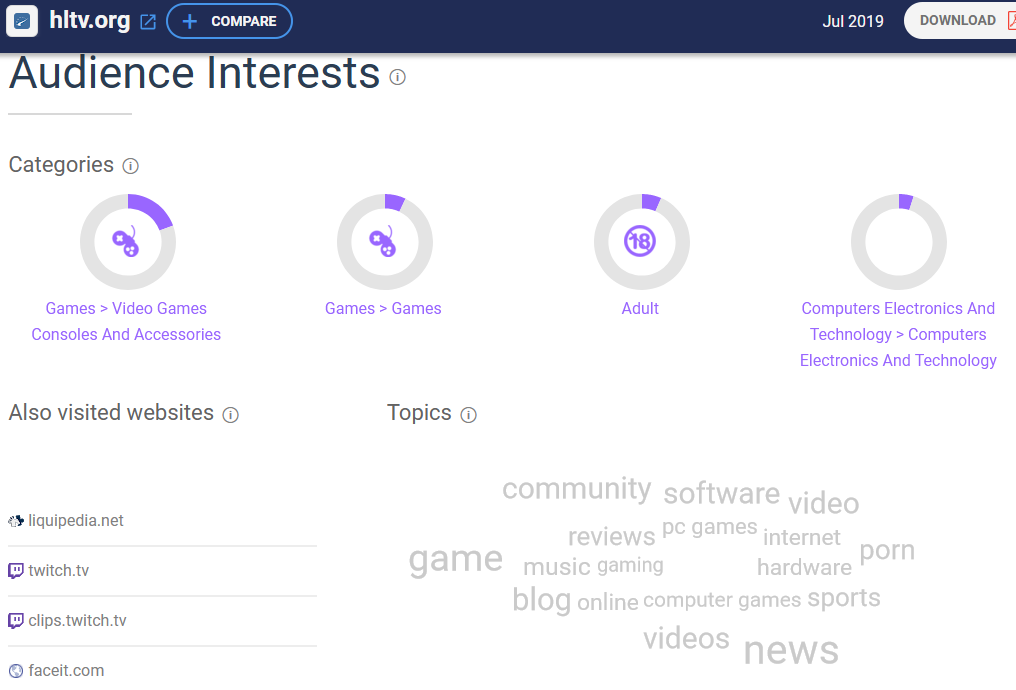Open Also visited websites info icon

[x=231, y=415]
